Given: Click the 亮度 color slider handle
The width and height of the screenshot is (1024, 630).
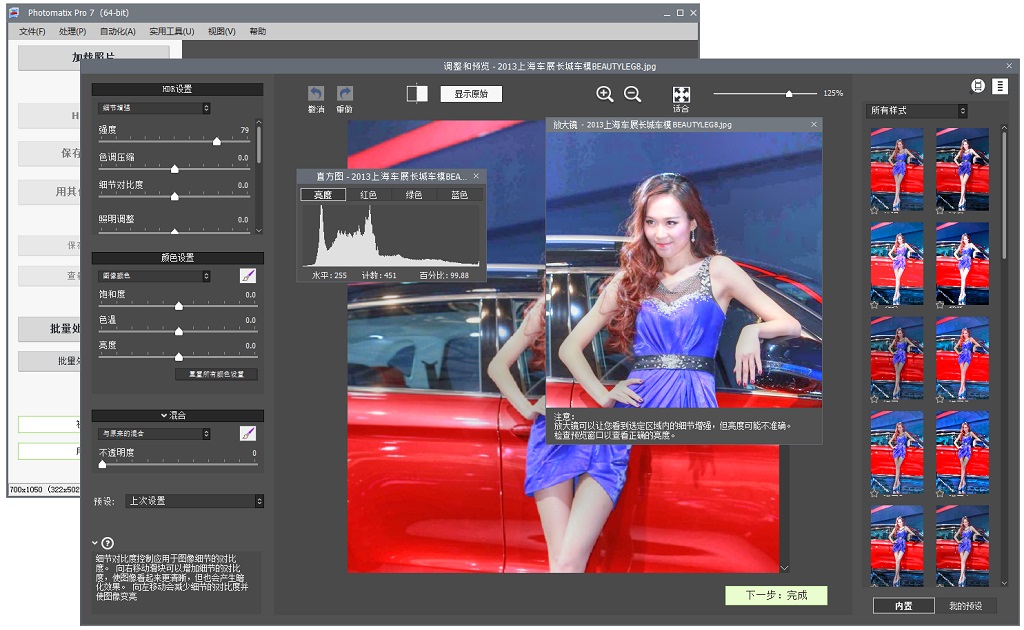Looking at the screenshot, I should coord(179,357).
